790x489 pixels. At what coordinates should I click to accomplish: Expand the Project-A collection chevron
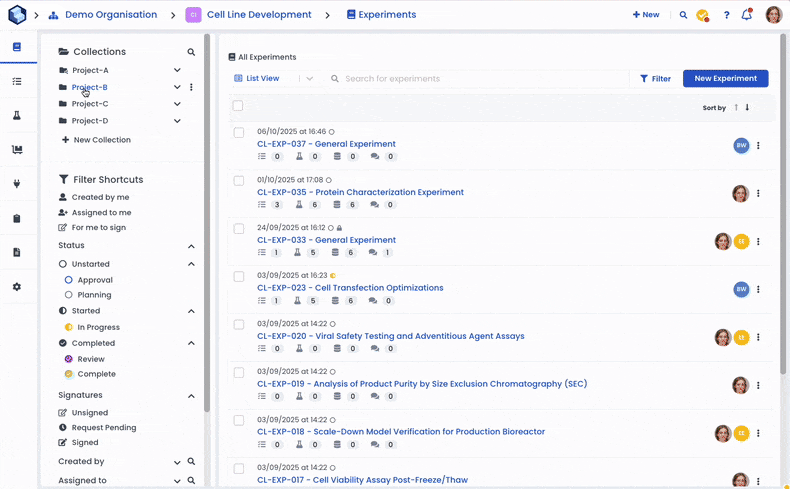(177, 70)
